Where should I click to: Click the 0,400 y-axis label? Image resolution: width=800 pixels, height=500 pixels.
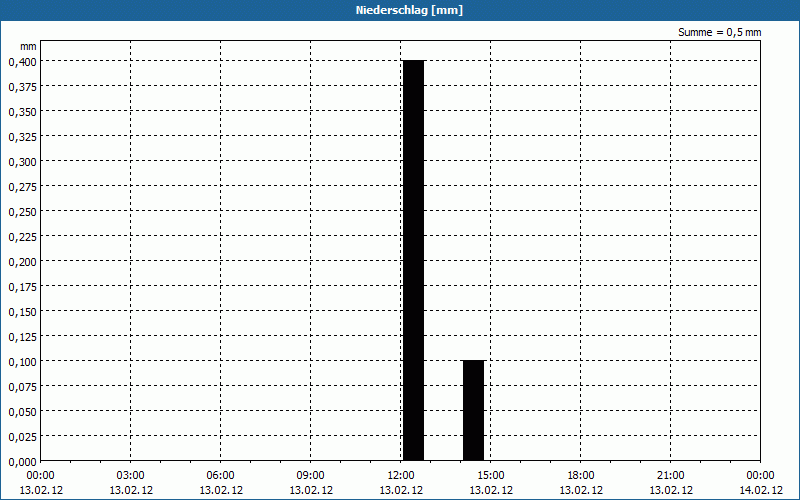(x=22, y=61)
